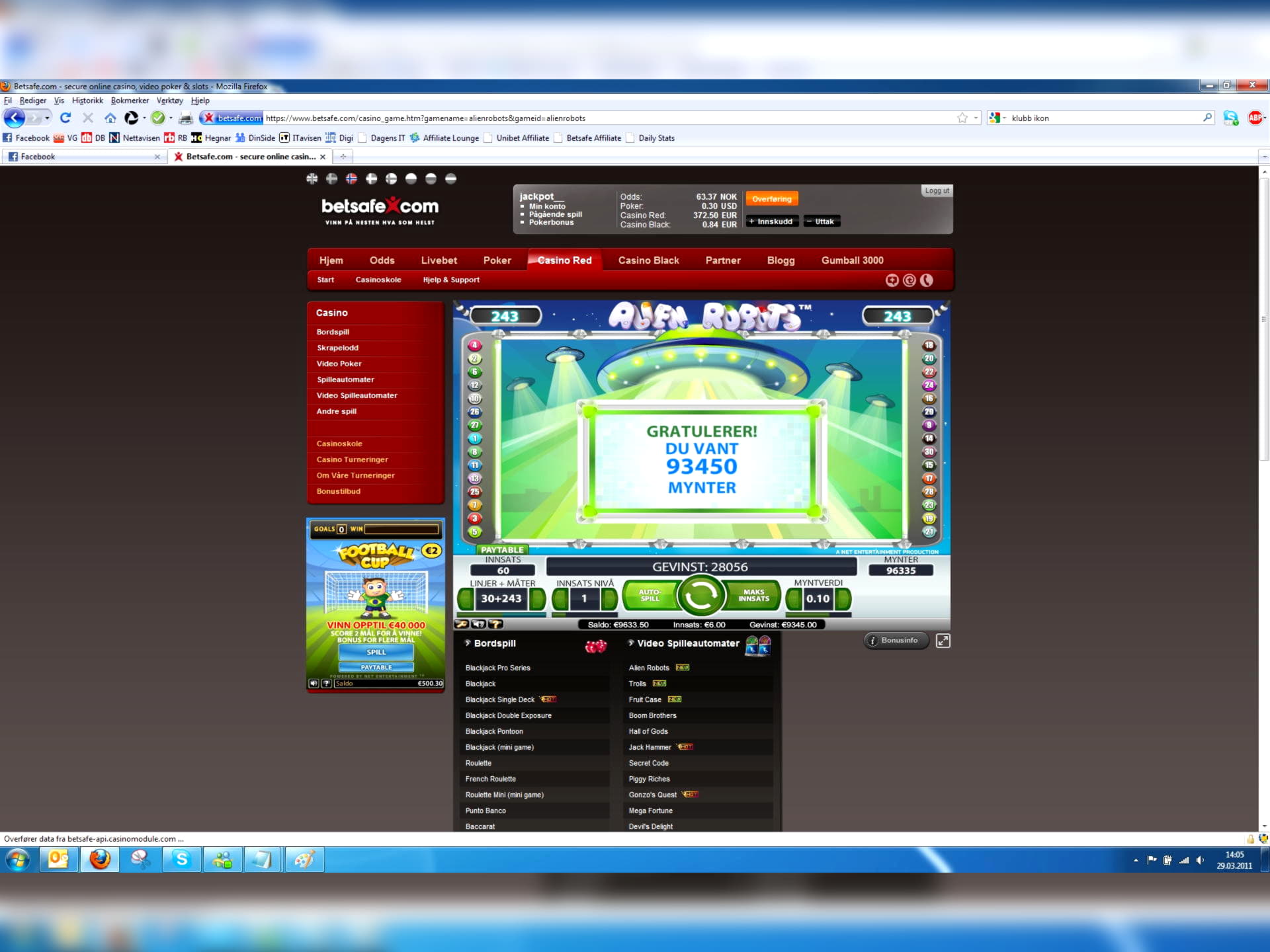Bookmark this page with the star icon
Viewport: 1270px width, 952px height.
[962, 118]
